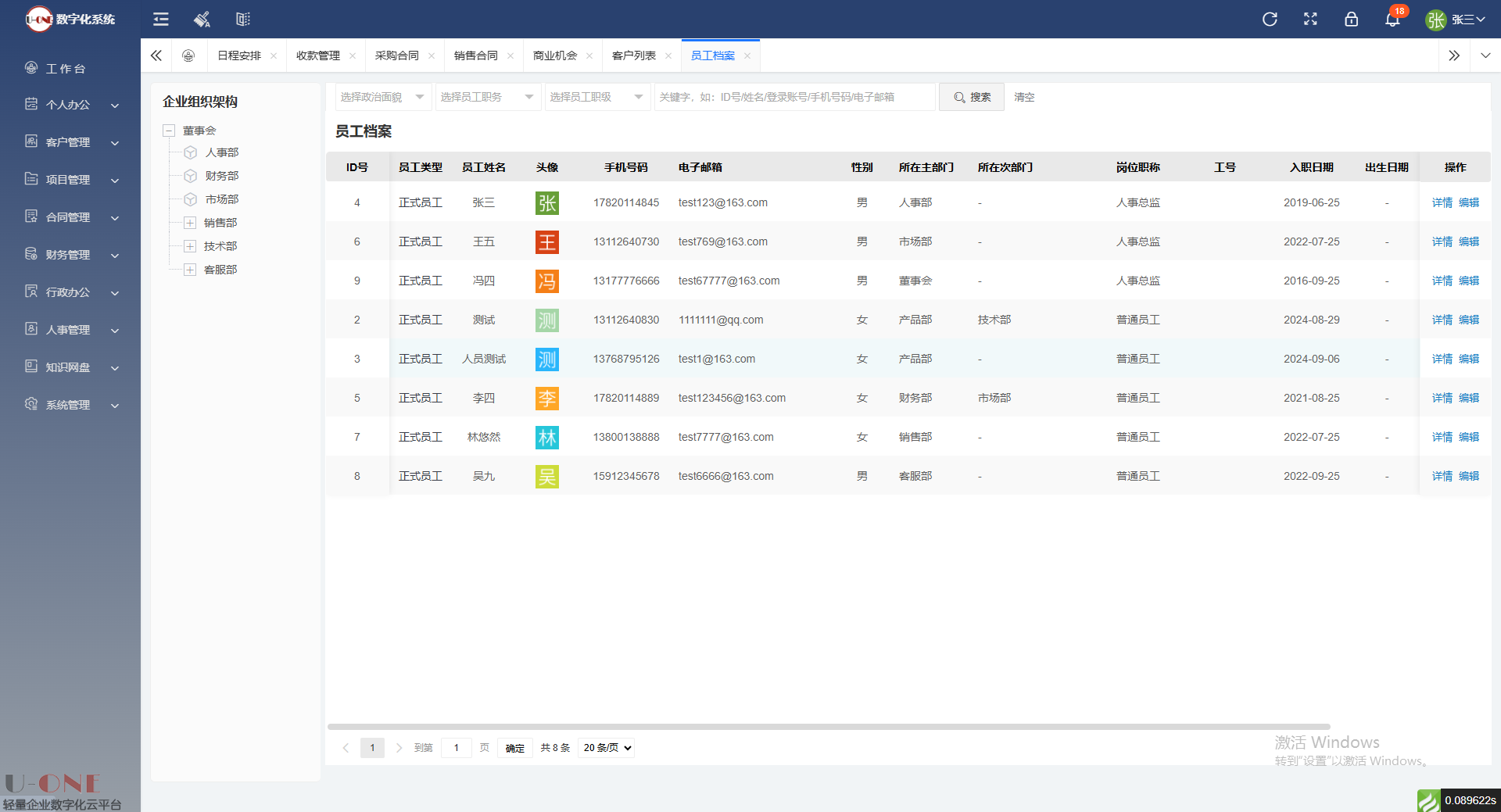Image resolution: width=1501 pixels, height=812 pixels.
Task: Open 详情 for employee 冯四
Action: coord(1442,281)
